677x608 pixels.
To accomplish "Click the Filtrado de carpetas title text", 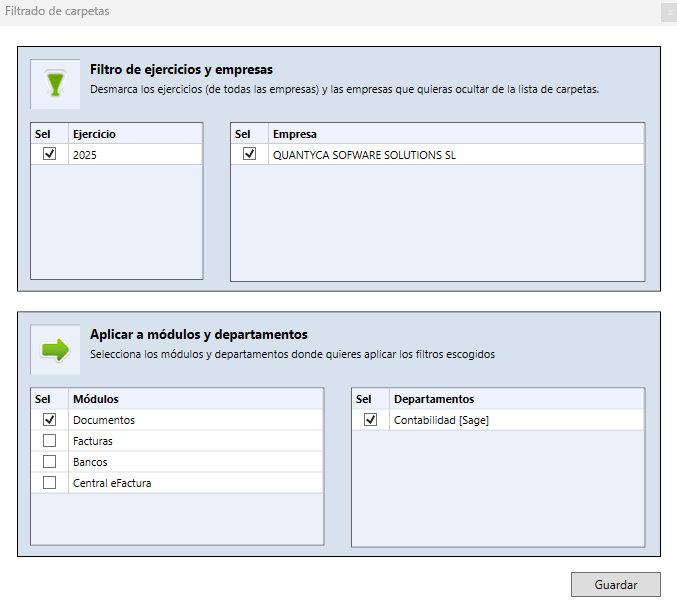I will tap(57, 11).
